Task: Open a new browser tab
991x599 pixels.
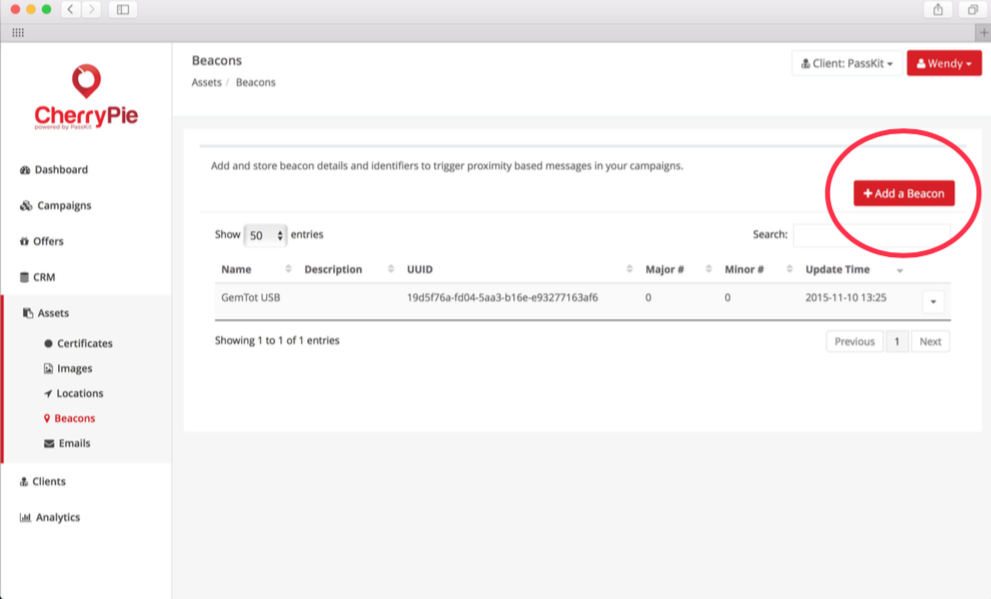Action: 983,33
